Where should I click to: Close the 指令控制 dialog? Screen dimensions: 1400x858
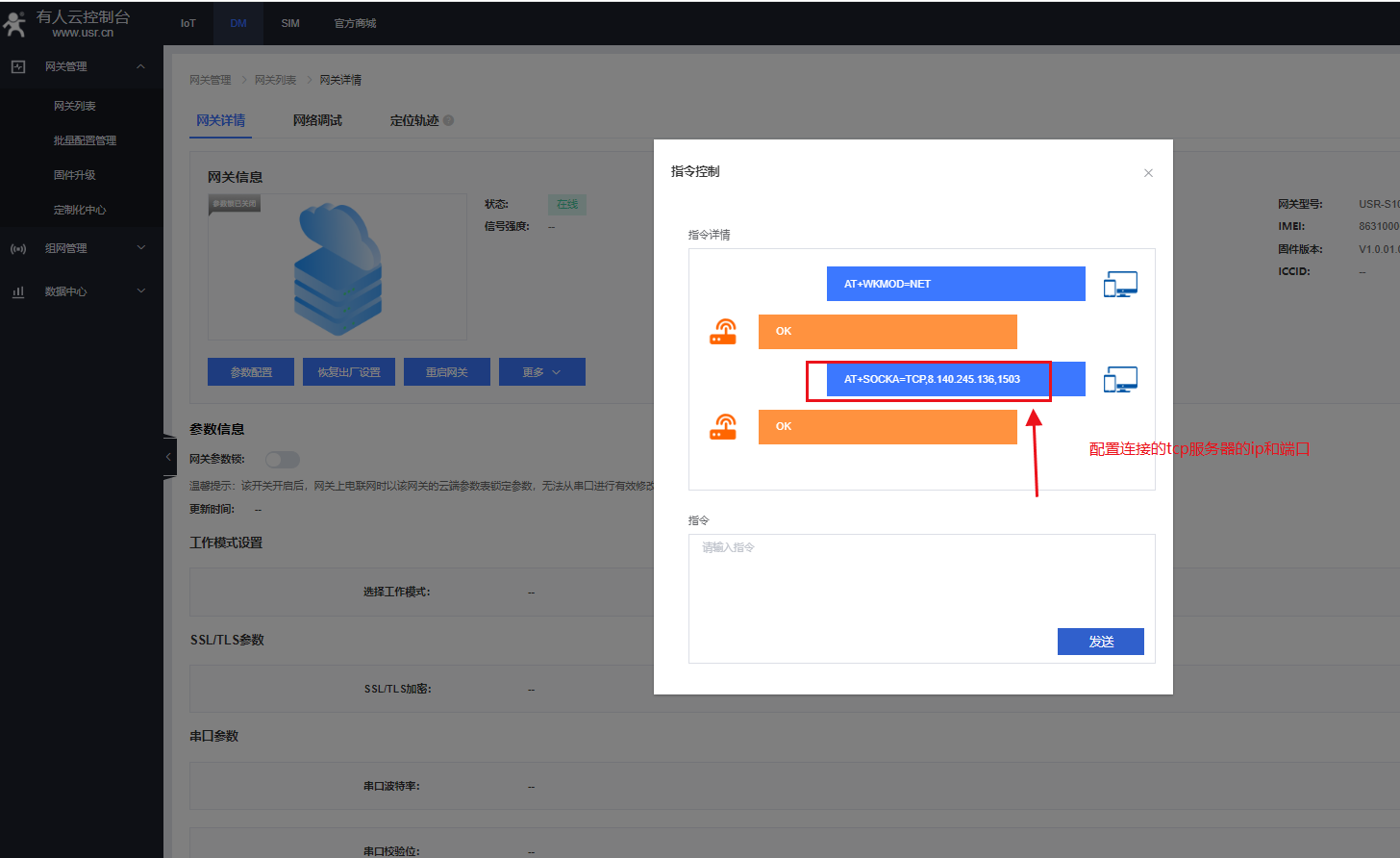(1148, 173)
